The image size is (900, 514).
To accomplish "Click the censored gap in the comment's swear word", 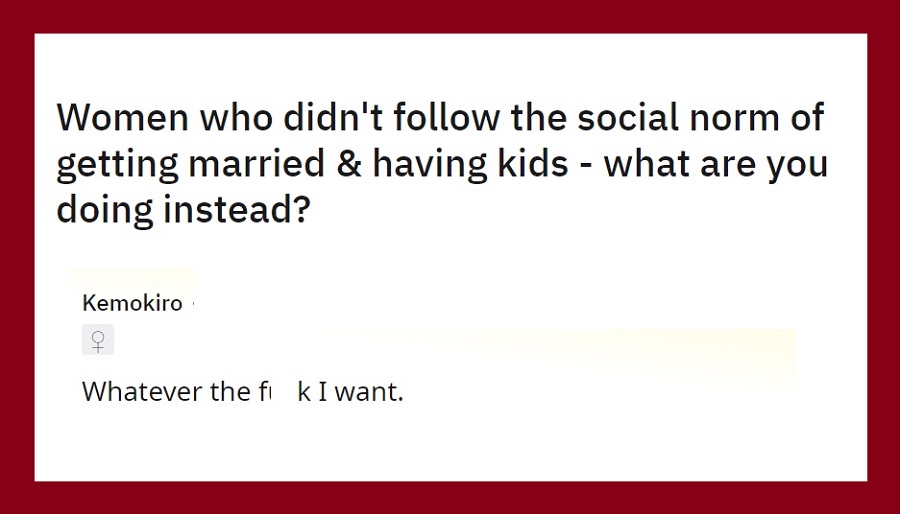I will pos(284,392).
